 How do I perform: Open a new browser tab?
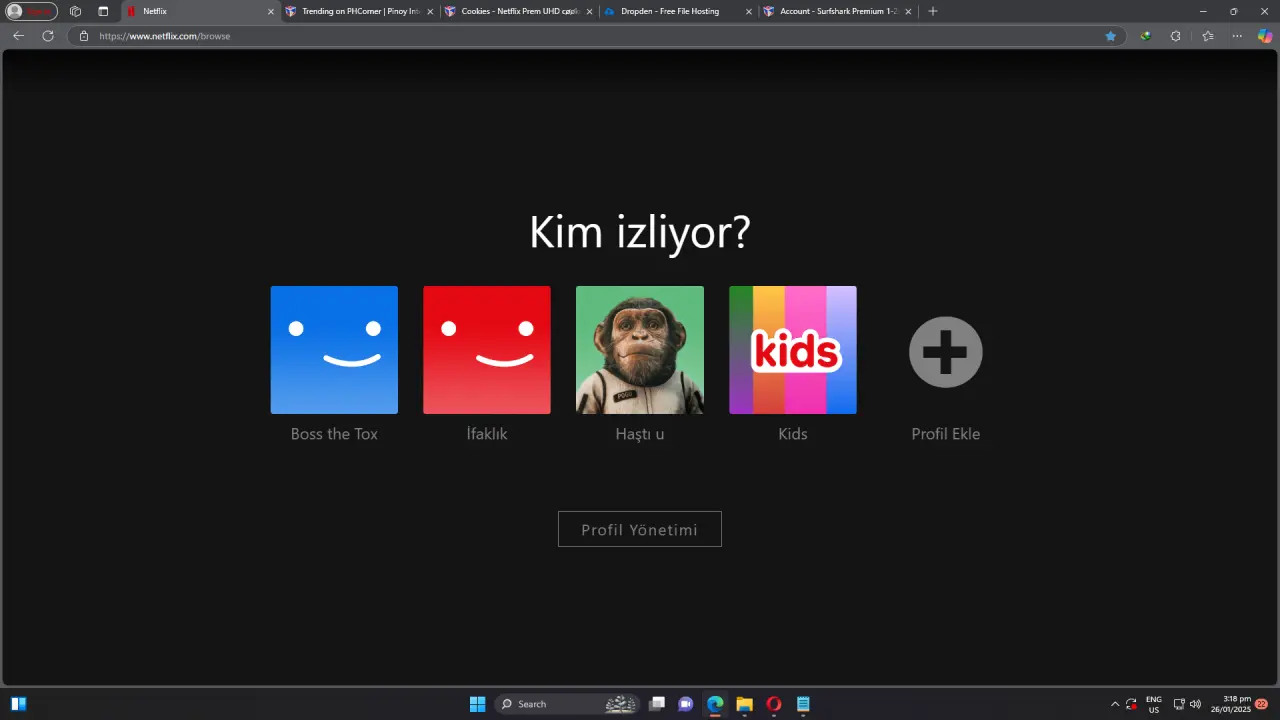coord(933,11)
